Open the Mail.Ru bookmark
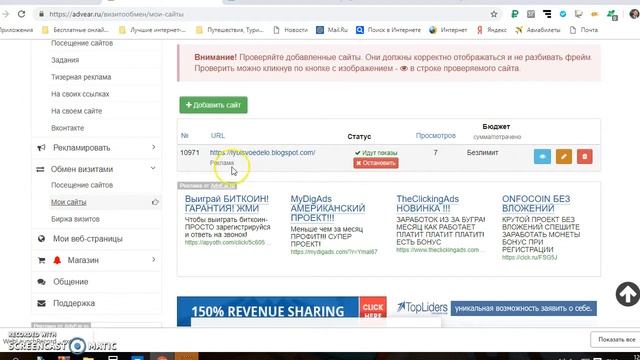 coord(332,30)
